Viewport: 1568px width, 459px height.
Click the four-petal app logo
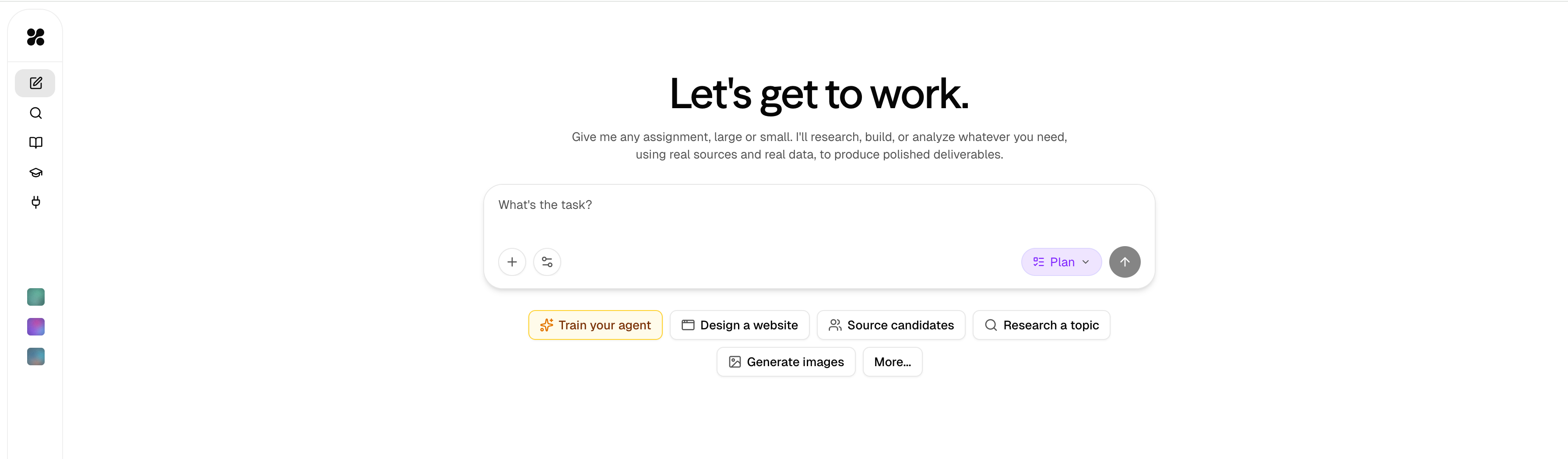tap(36, 37)
